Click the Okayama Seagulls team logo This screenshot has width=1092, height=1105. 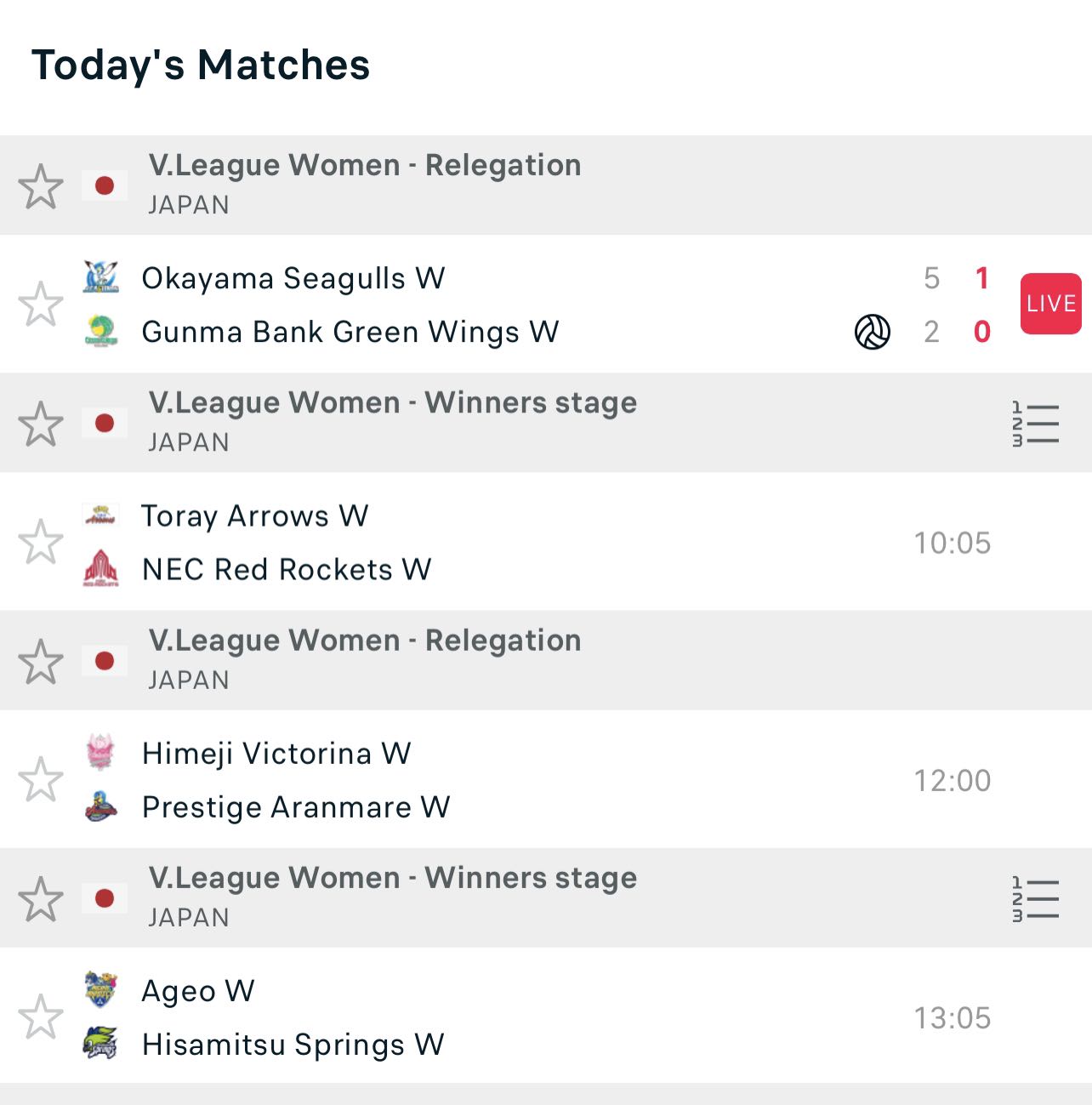pos(101,277)
